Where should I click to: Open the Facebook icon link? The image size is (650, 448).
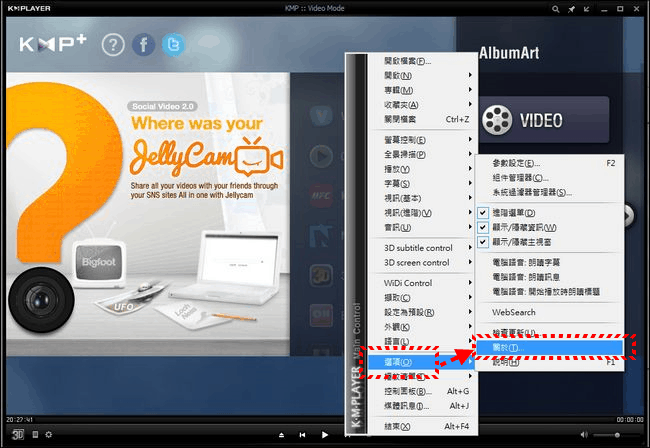point(143,44)
